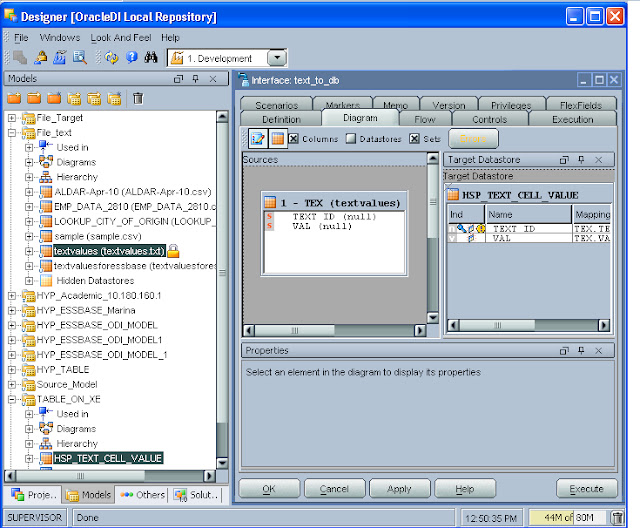Image resolution: width=640 pixels, height=528 pixels.
Task: Click the edit-diagram pencil icon in Diagram toolbar
Action: pyautogui.click(x=258, y=139)
